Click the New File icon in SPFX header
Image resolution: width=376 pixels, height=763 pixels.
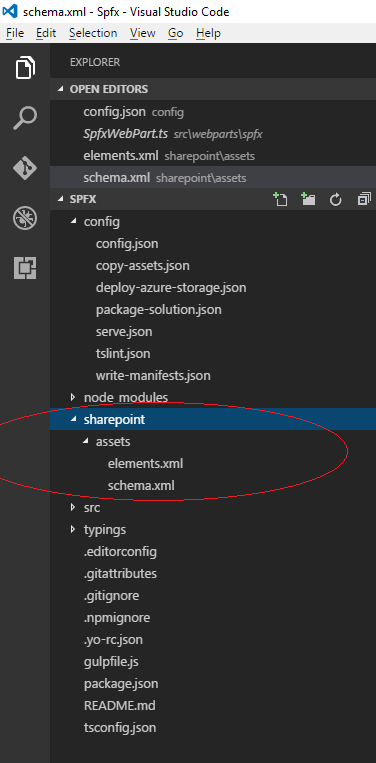click(x=280, y=200)
